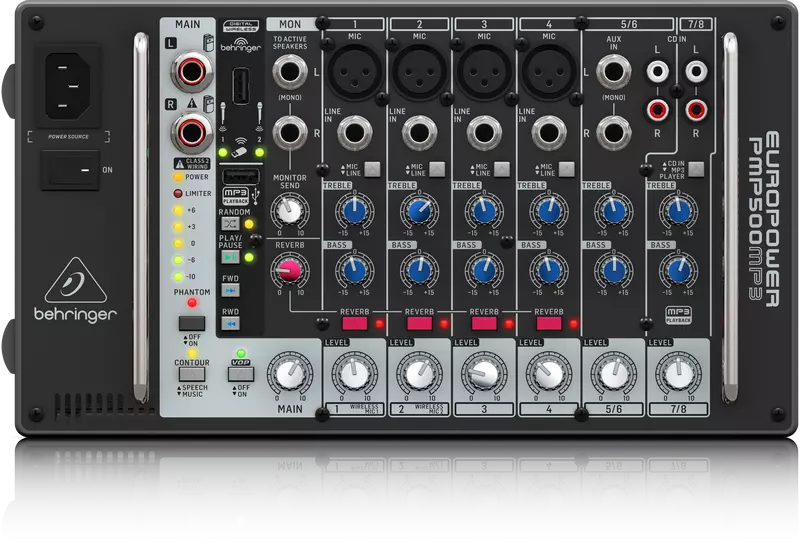Screen dimensions: 800x546
Task: Click the AUX IN L jack
Action: pos(614,72)
